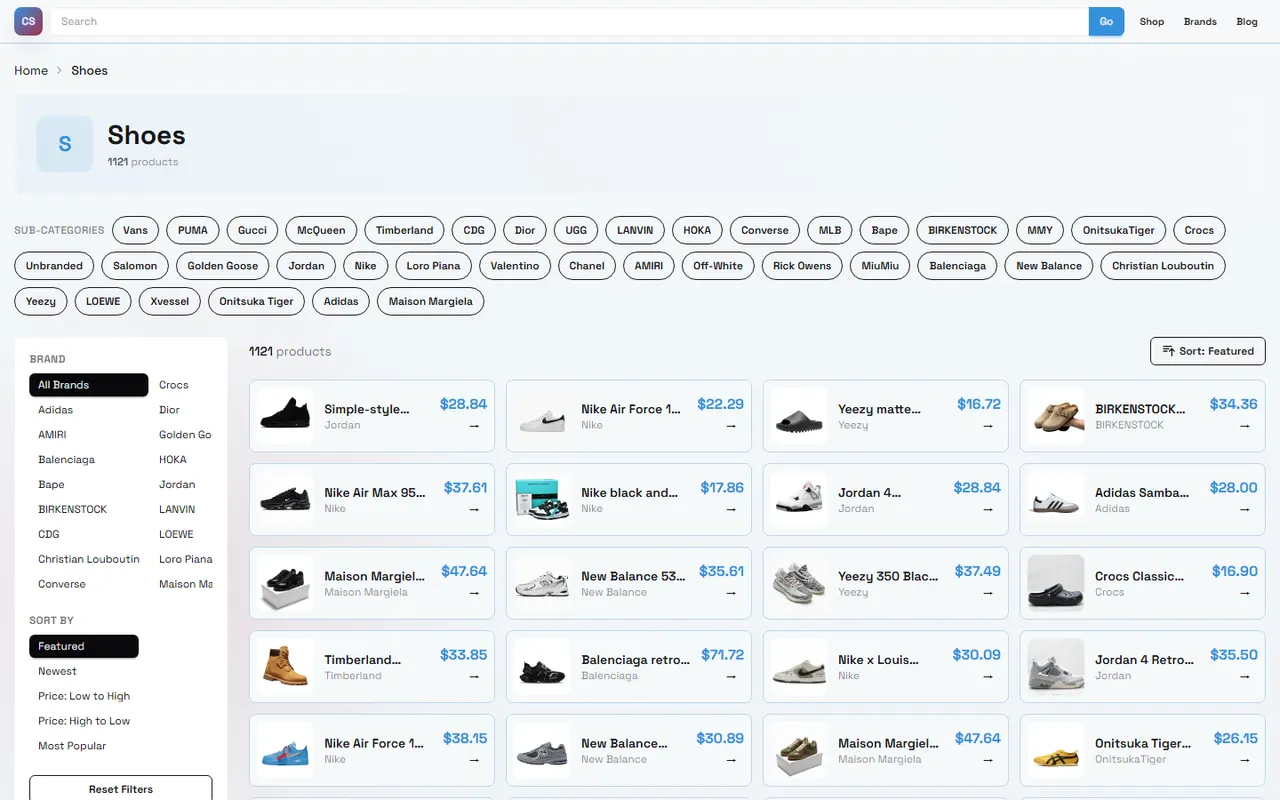Sort by Most Popular
The width and height of the screenshot is (1280, 800).
coord(84,746)
